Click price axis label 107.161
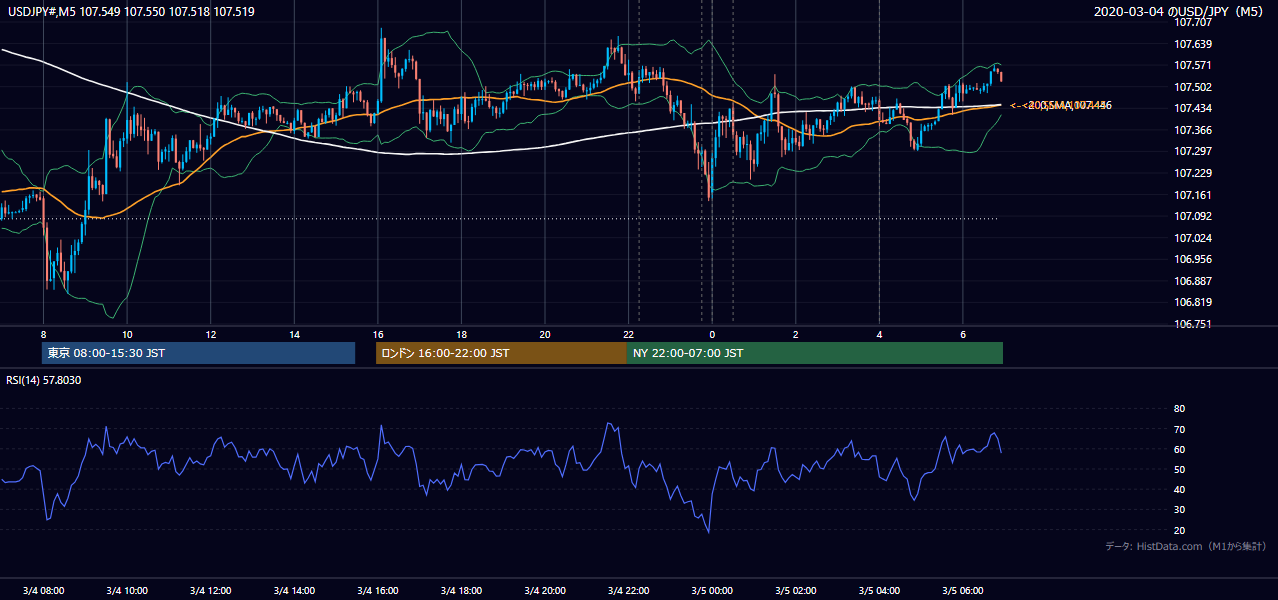Image resolution: width=1278 pixels, height=600 pixels. (1192, 195)
